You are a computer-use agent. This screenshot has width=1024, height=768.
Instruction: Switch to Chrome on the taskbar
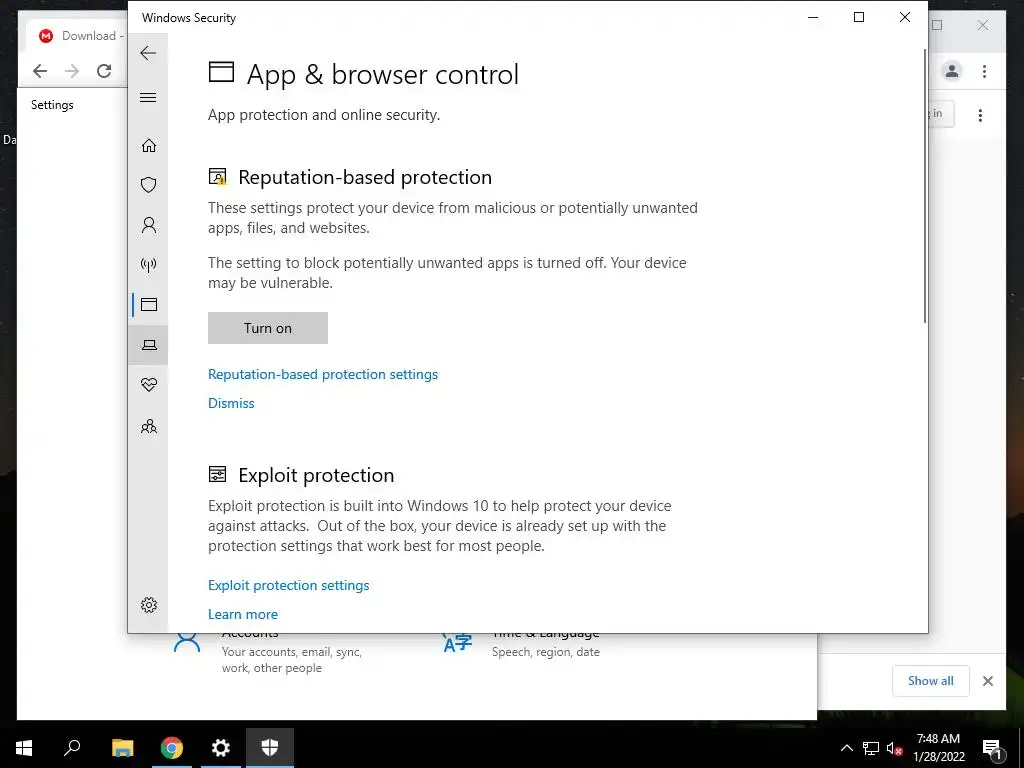(x=172, y=748)
